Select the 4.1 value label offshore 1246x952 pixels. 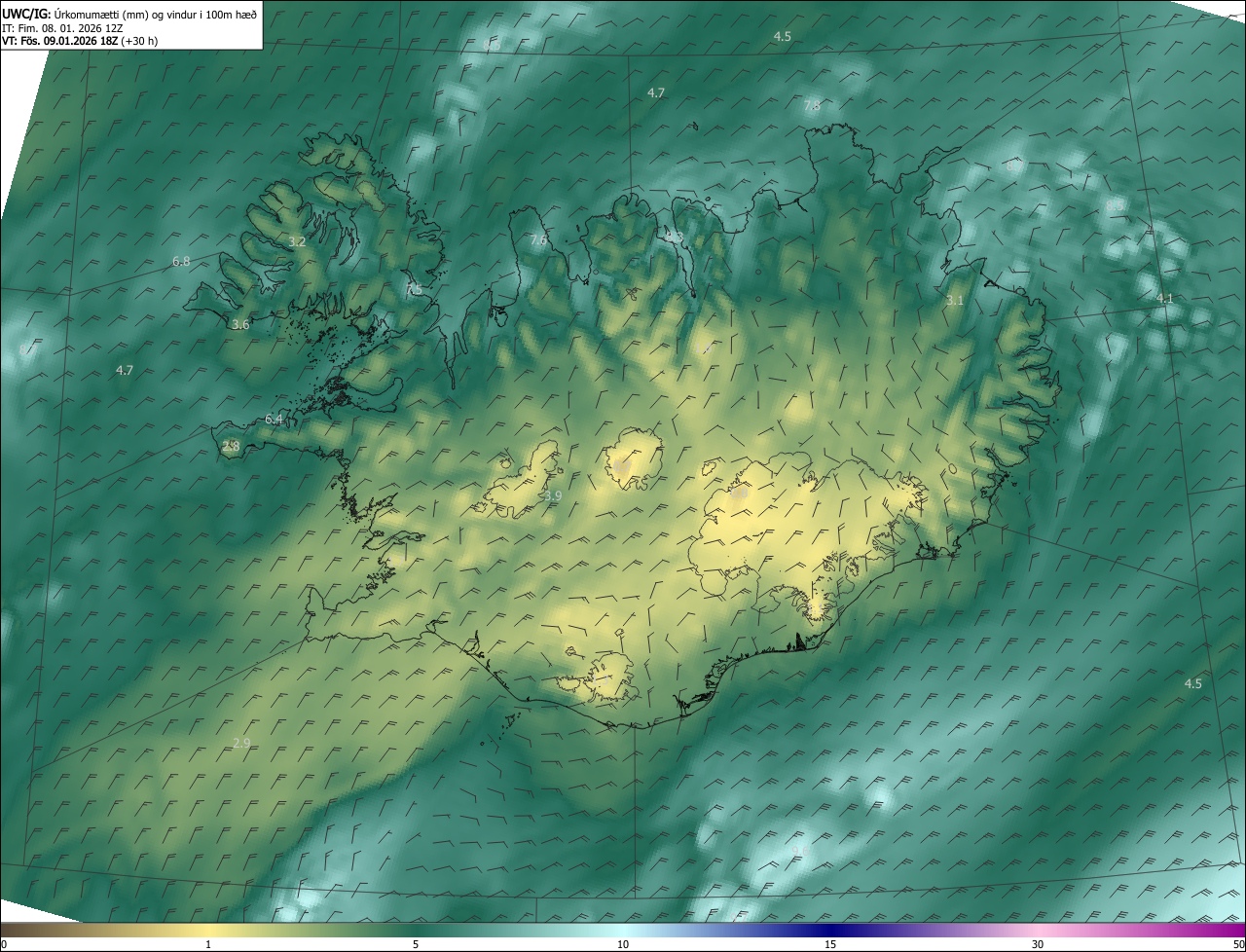click(x=1164, y=298)
